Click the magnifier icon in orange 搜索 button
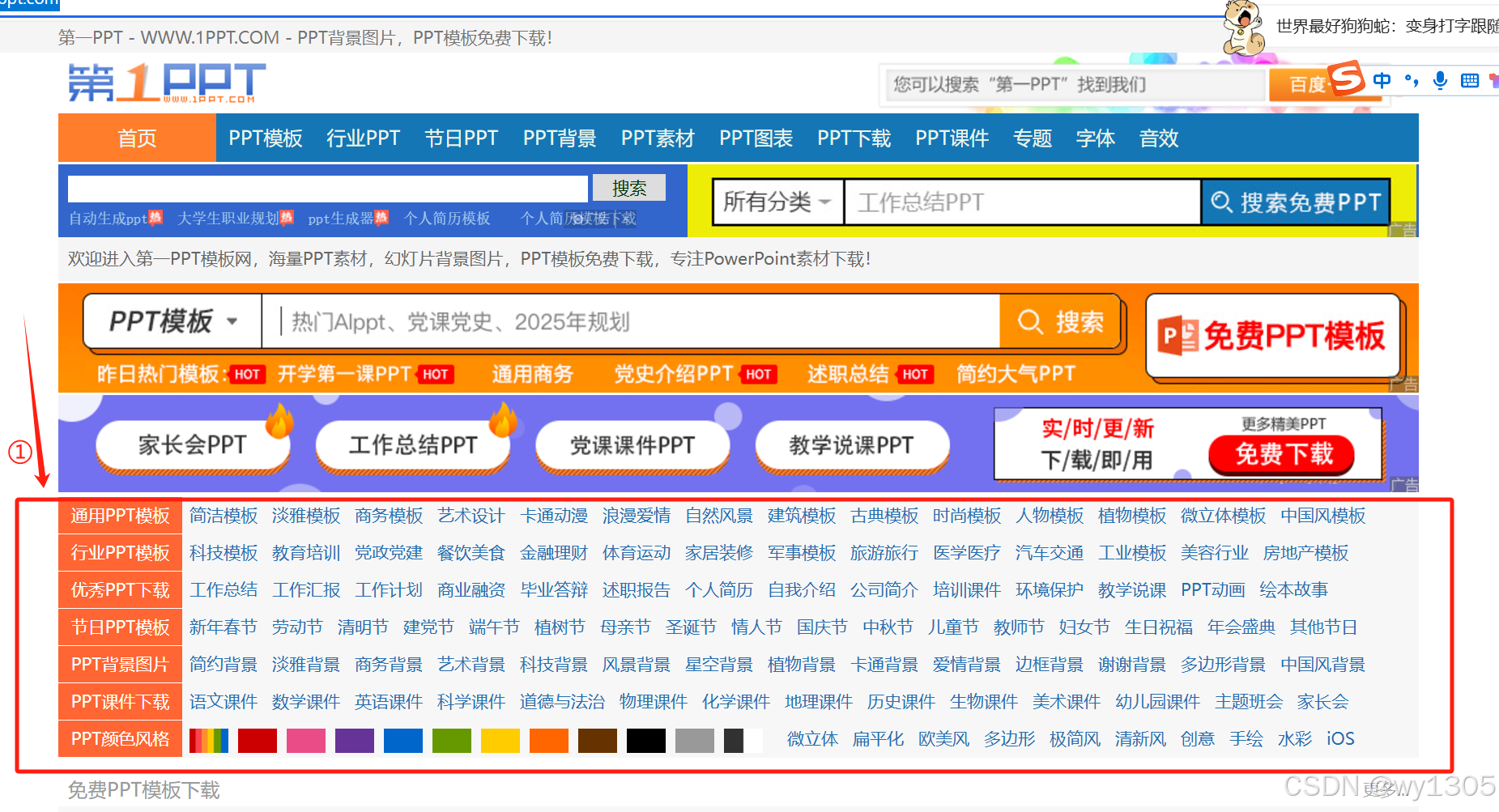 tap(1030, 321)
